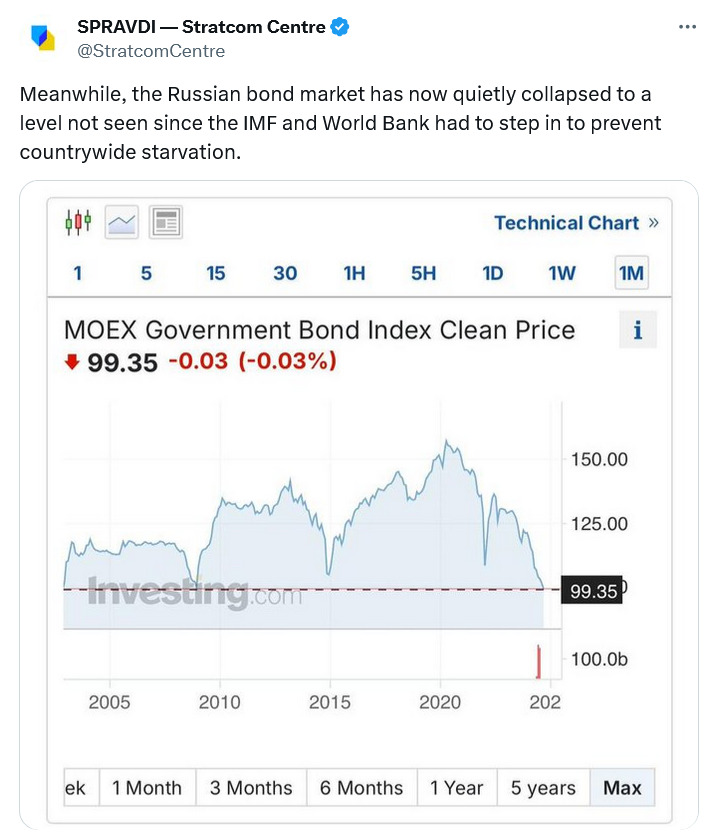Select the 1-minute interval
Image resolution: width=717 pixels, height=836 pixels.
tap(78, 273)
